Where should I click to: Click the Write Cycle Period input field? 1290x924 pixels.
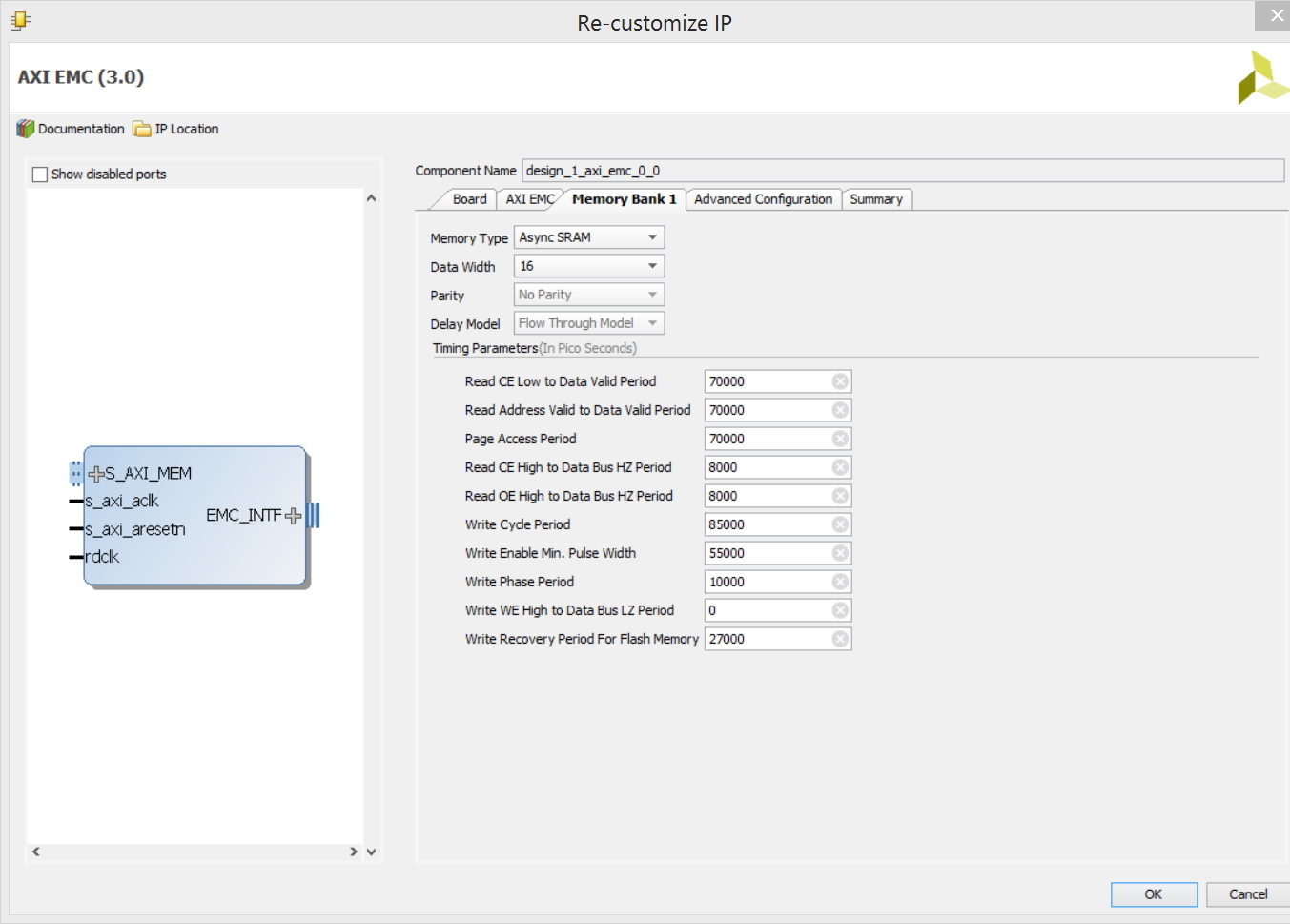pos(778,524)
